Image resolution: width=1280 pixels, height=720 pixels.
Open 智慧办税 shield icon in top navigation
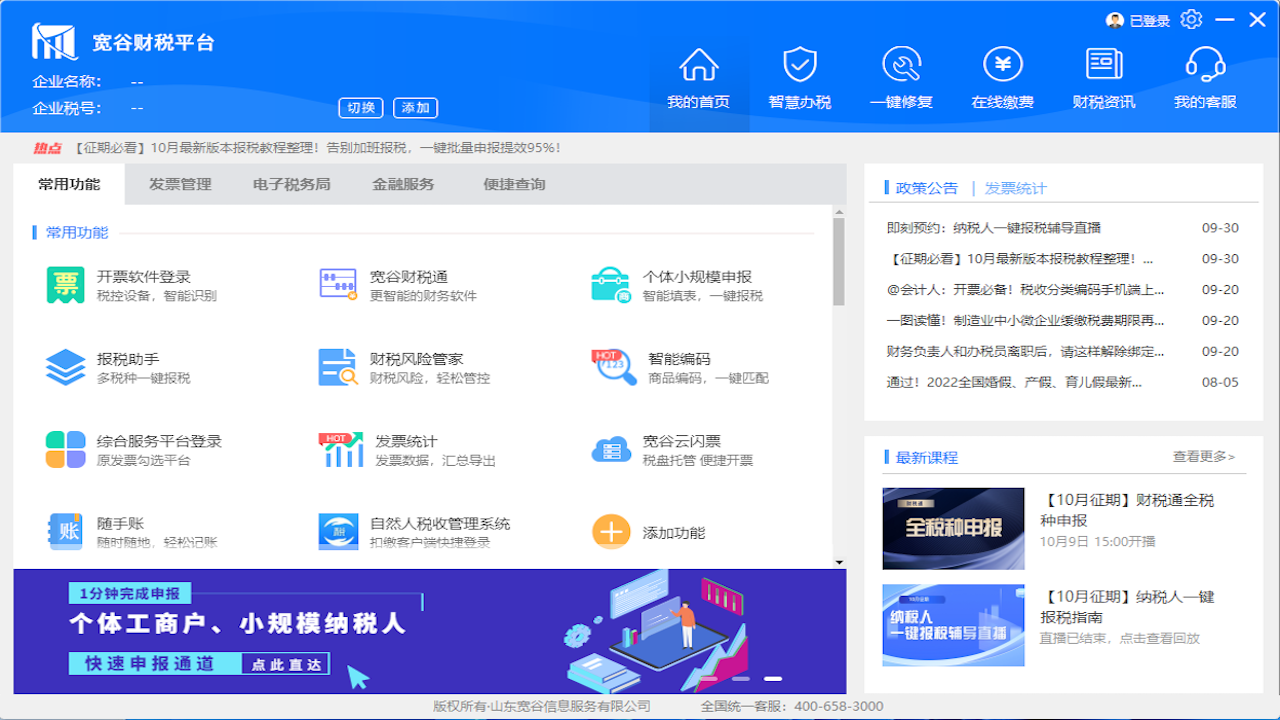point(799,66)
